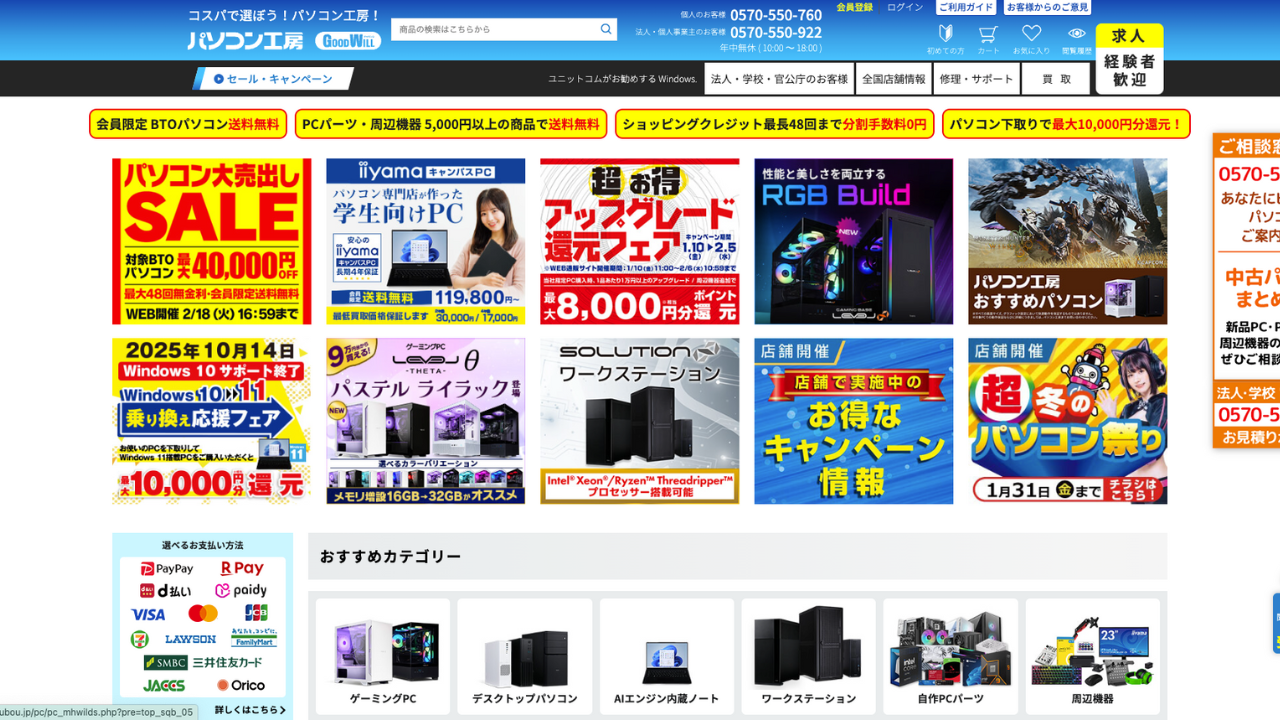Select the d払い payment icon

pos(166,592)
